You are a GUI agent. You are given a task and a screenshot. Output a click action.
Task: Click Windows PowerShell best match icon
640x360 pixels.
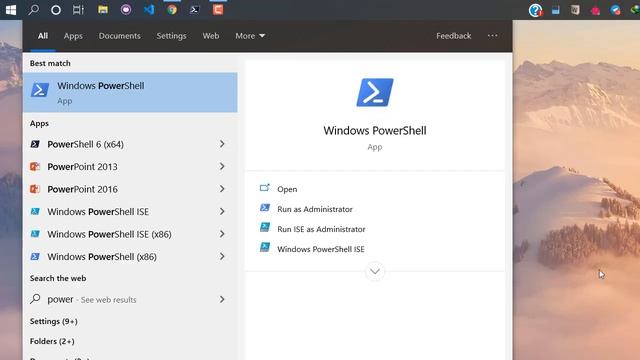pos(40,90)
